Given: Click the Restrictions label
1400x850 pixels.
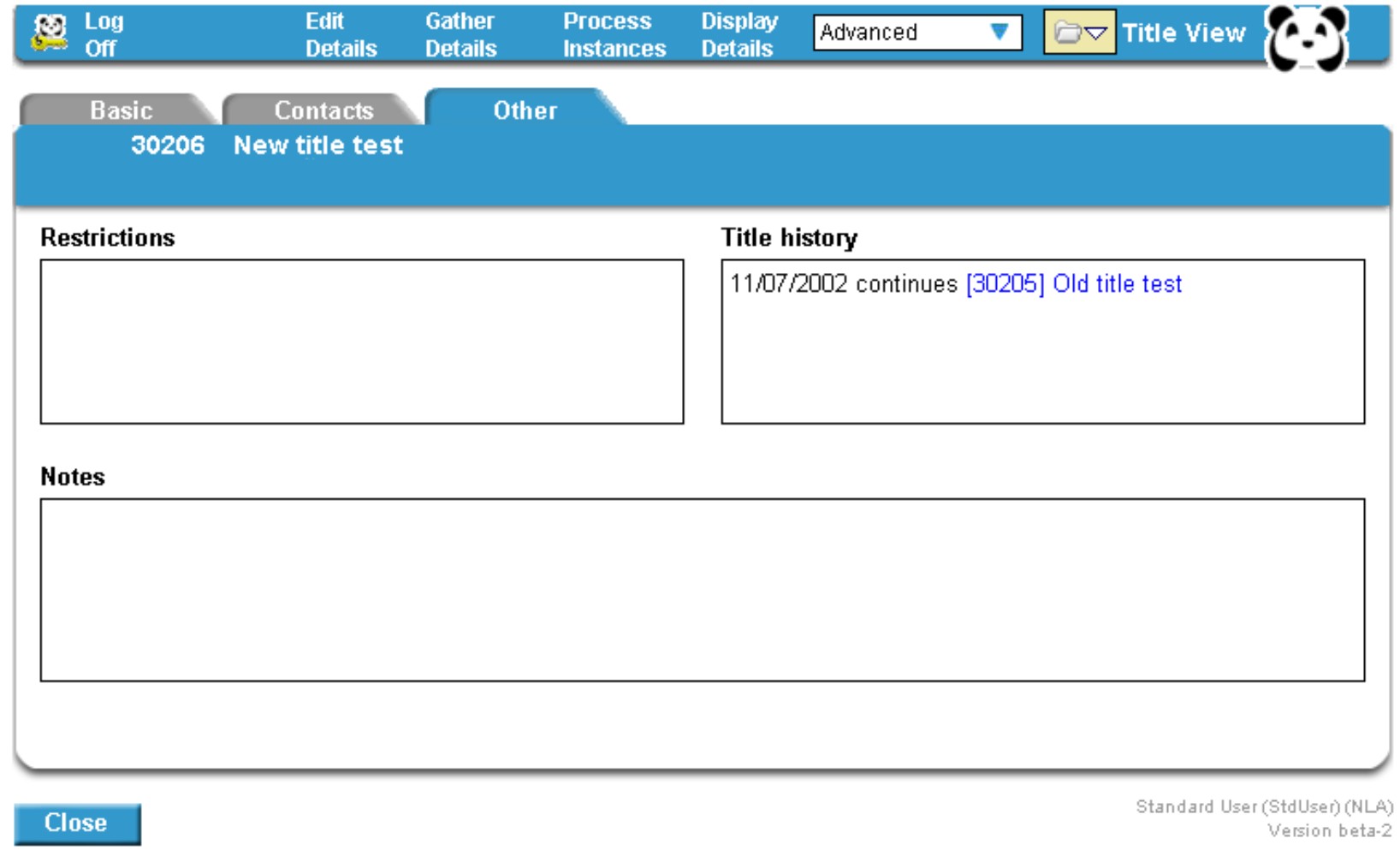Looking at the screenshot, I should [x=107, y=237].
